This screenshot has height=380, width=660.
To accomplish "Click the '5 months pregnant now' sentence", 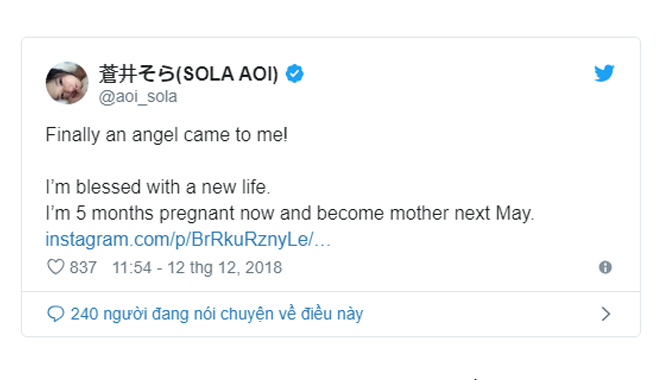I will pyautogui.click(x=290, y=213).
